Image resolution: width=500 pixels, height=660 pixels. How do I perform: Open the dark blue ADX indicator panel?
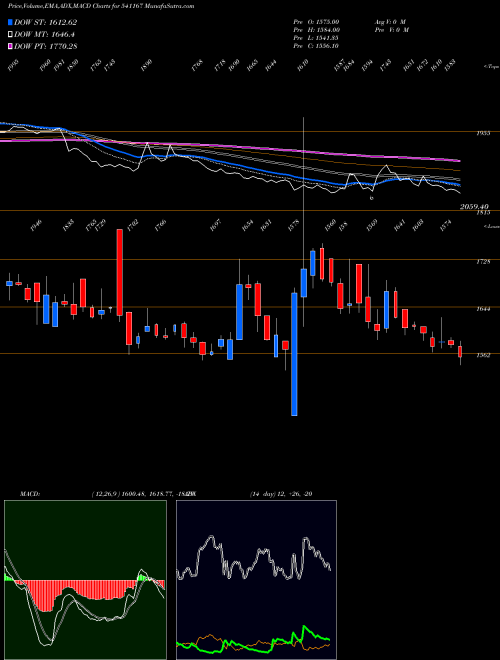tap(256, 580)
